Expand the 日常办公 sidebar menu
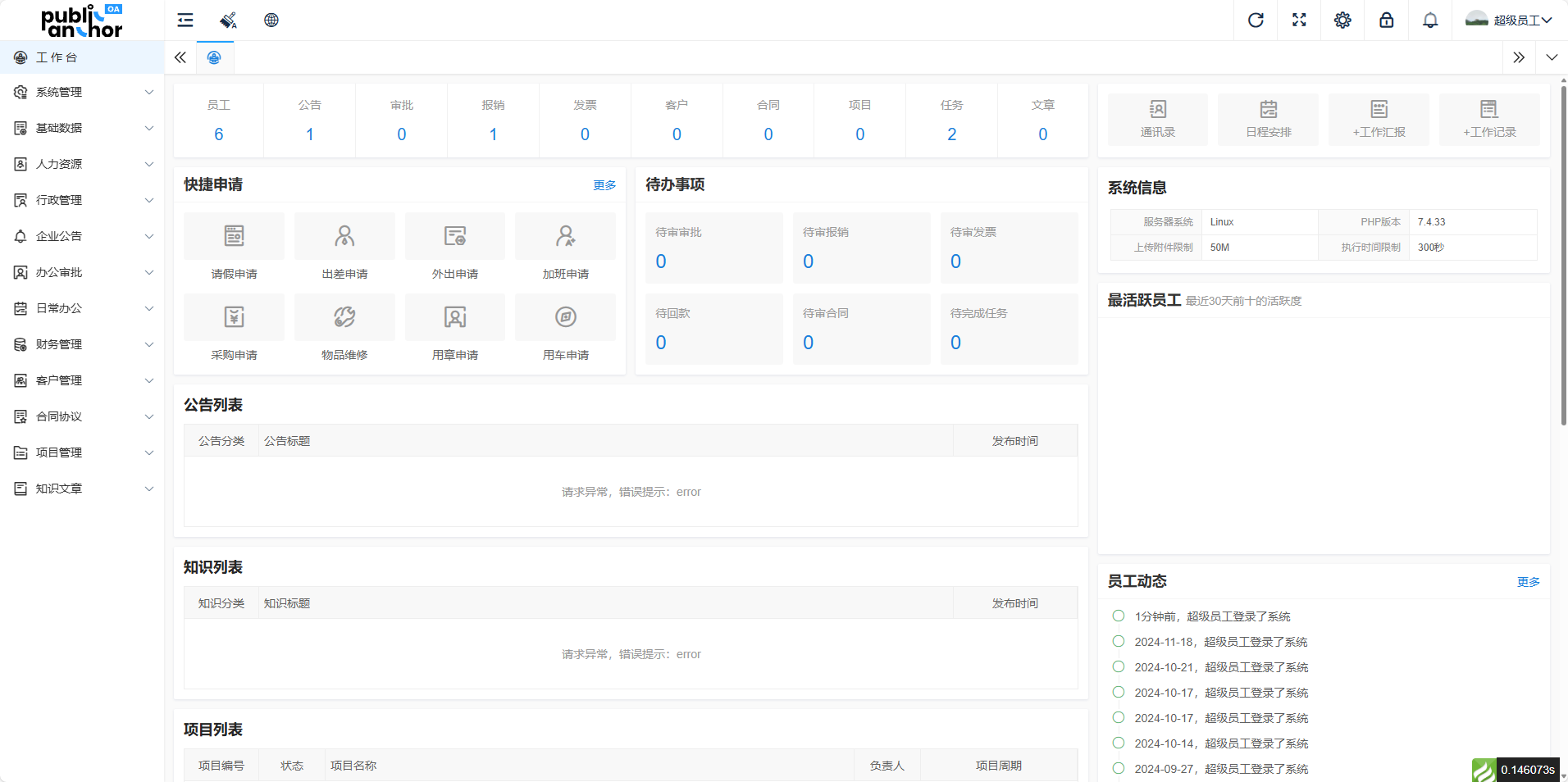This screenshot has height=782, width=1568. (82, 308)
